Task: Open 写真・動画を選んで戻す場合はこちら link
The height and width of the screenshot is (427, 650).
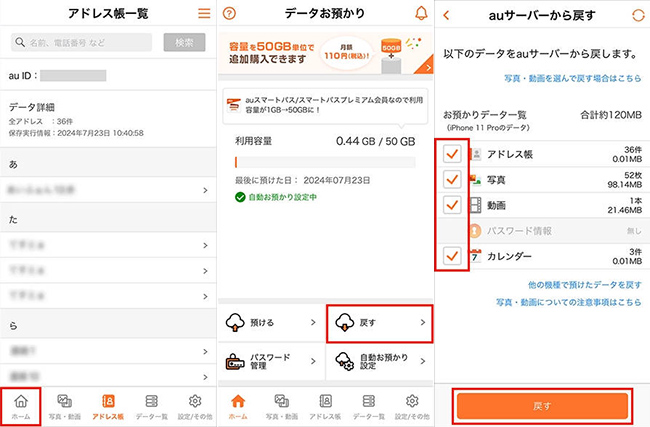Action: click(572, 78)
